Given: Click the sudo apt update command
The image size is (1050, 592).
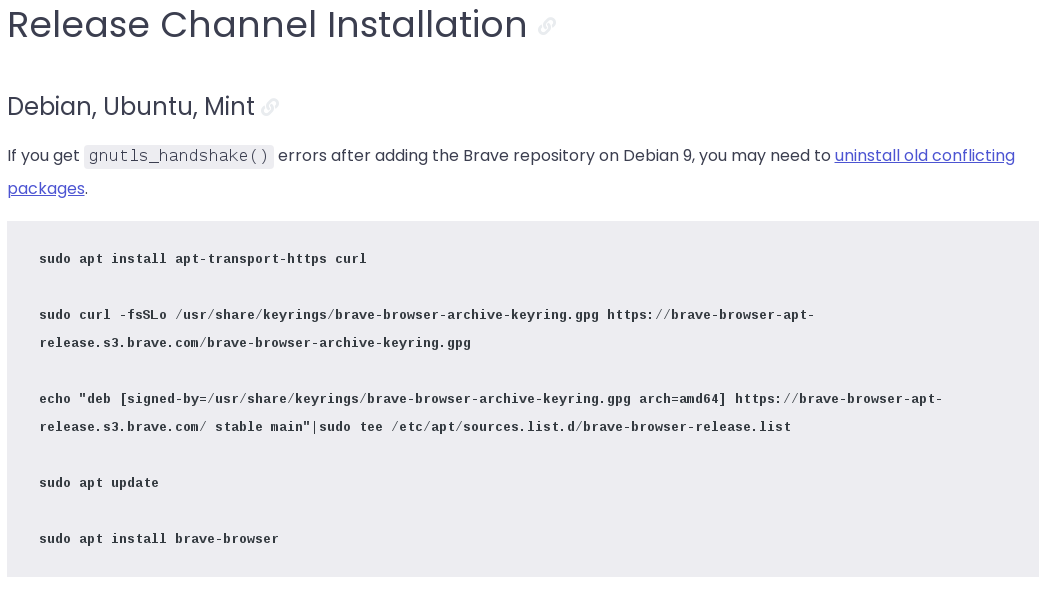Looking at the screenshot, I should [x=99, y=483].
